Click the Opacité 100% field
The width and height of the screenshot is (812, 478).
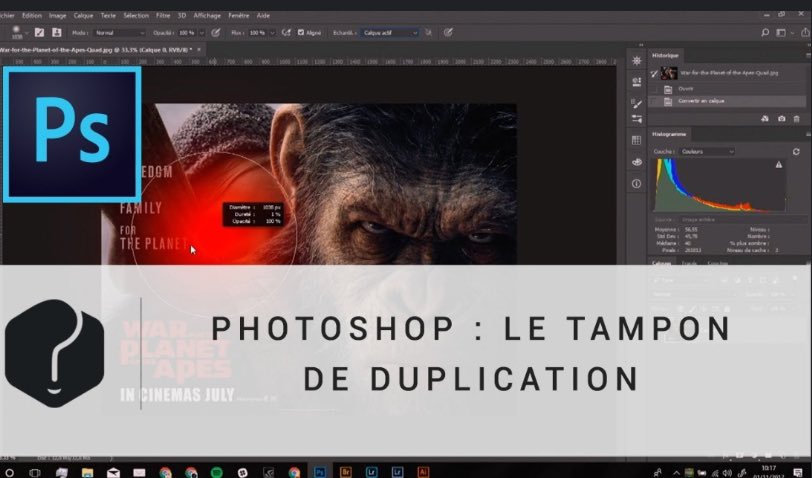coord(186,33)
